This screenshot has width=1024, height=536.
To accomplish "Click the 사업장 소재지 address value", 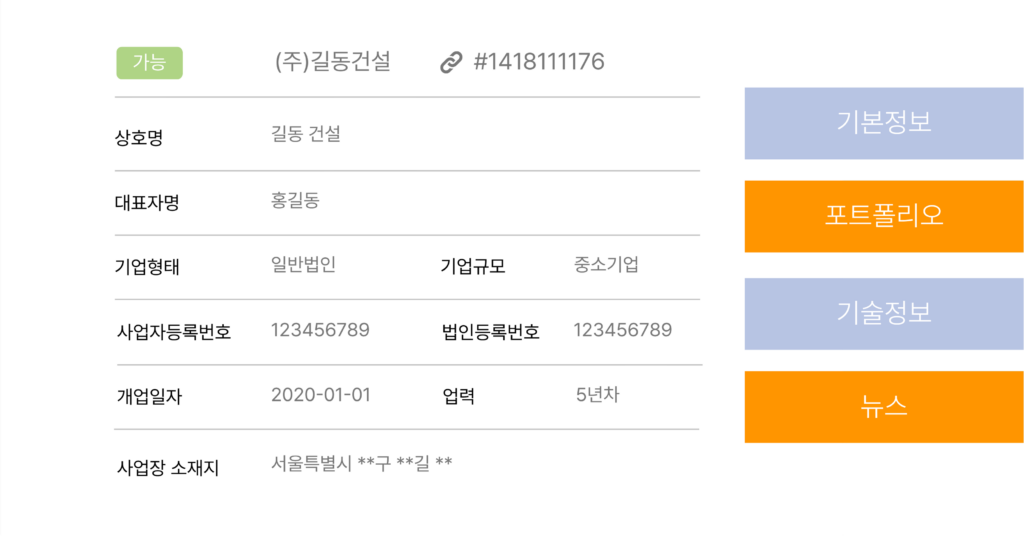I will 361,463.
